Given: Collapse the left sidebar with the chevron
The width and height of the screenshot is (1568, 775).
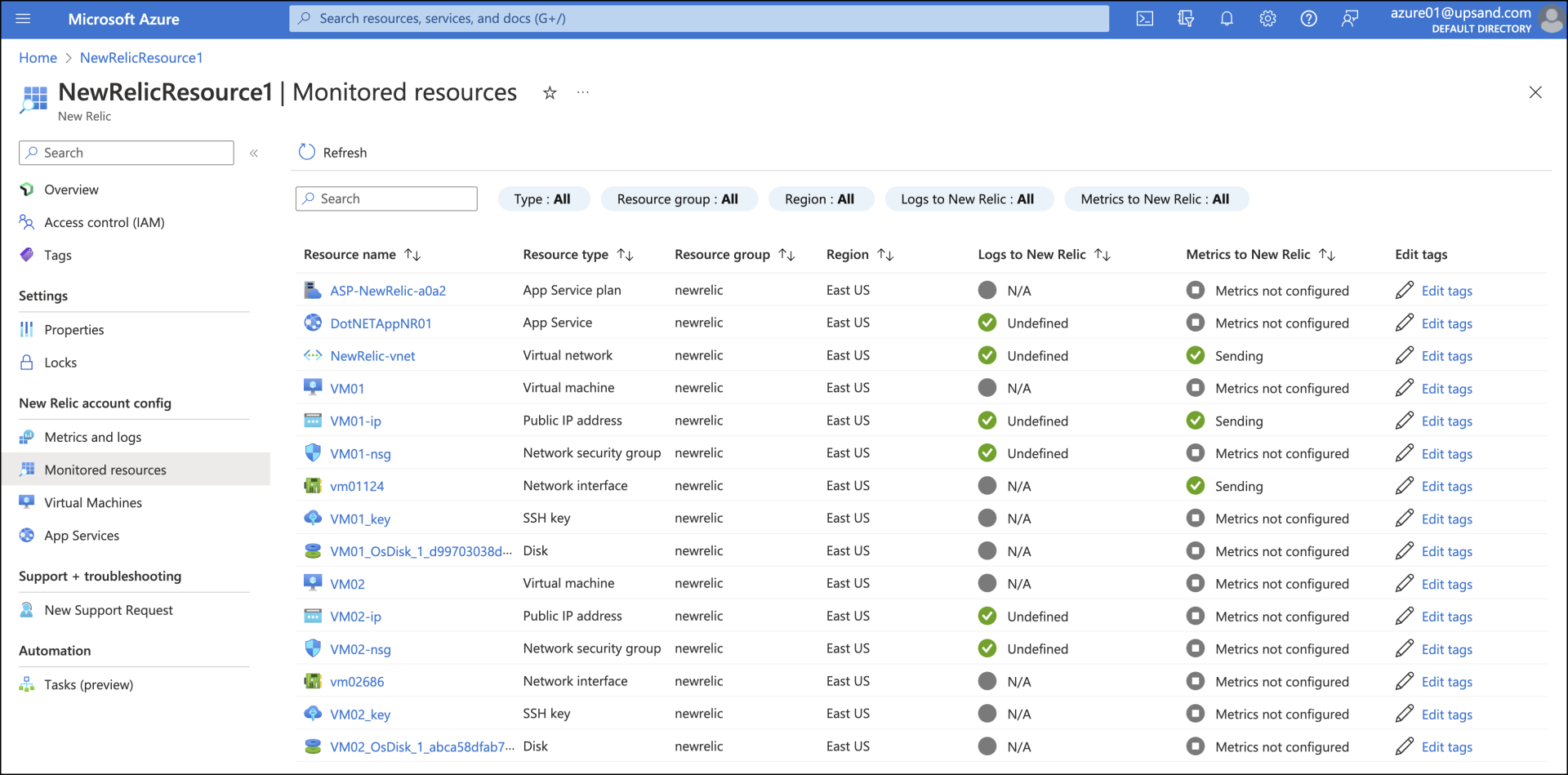Looking at the screenshot, I should click(x=254, y=153).
